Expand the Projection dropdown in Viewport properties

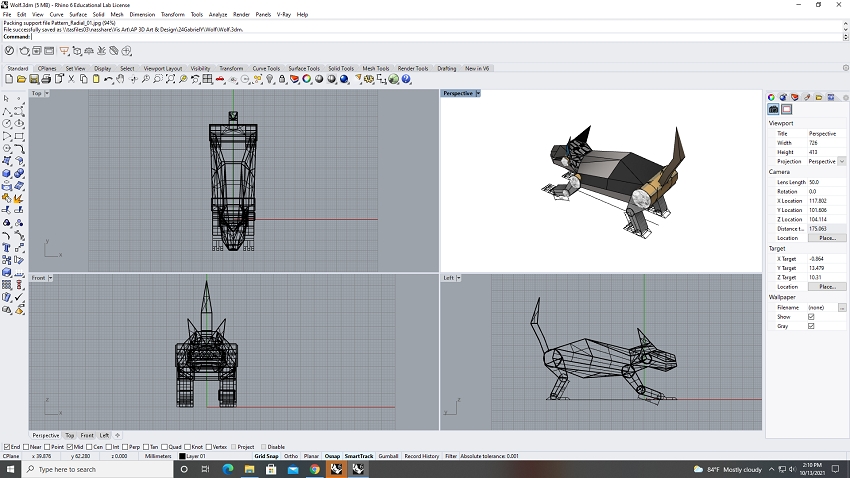click(842, 161)
